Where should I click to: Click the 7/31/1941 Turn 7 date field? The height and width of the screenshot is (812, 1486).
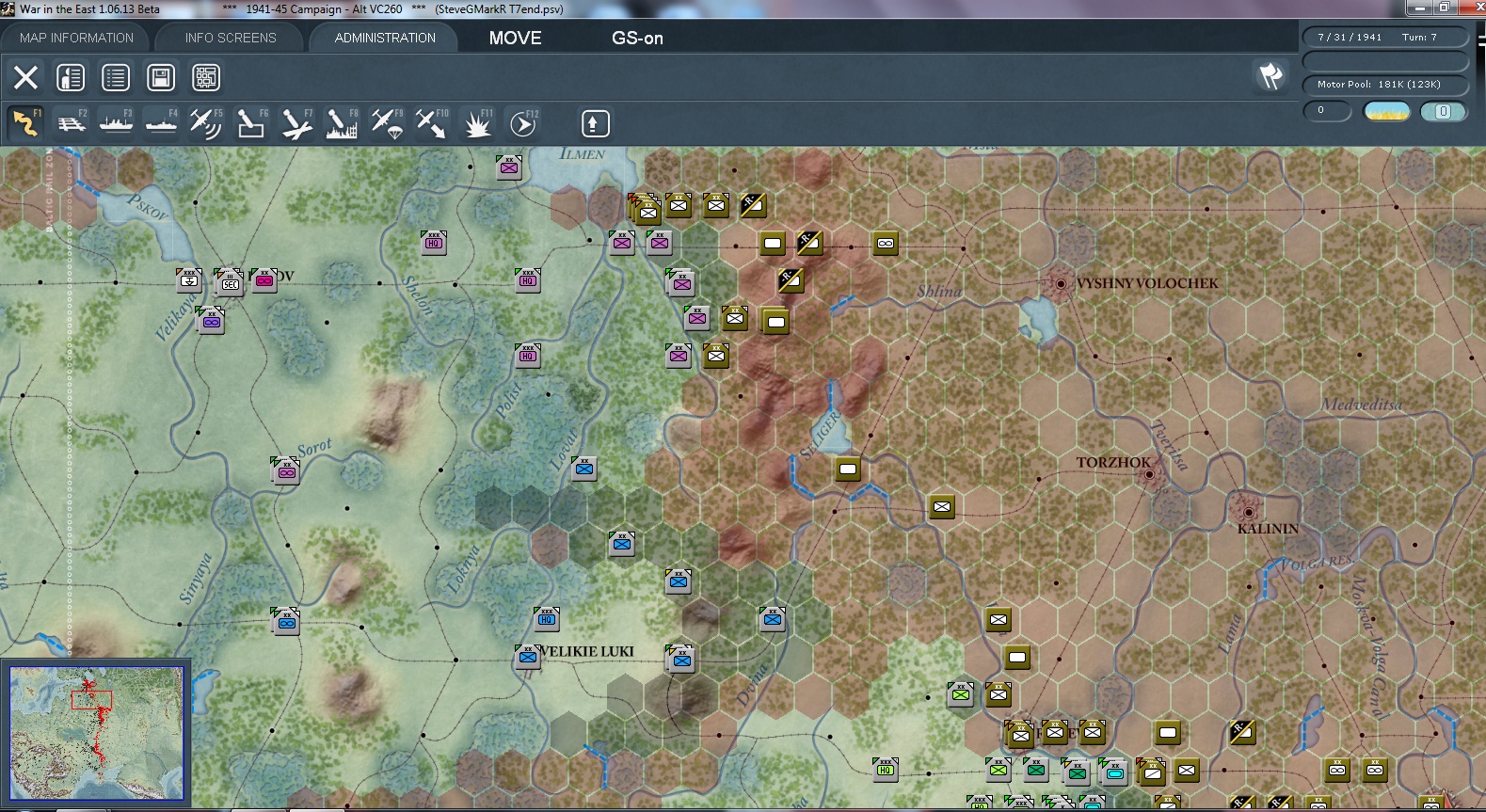(x=1385, y=38)
